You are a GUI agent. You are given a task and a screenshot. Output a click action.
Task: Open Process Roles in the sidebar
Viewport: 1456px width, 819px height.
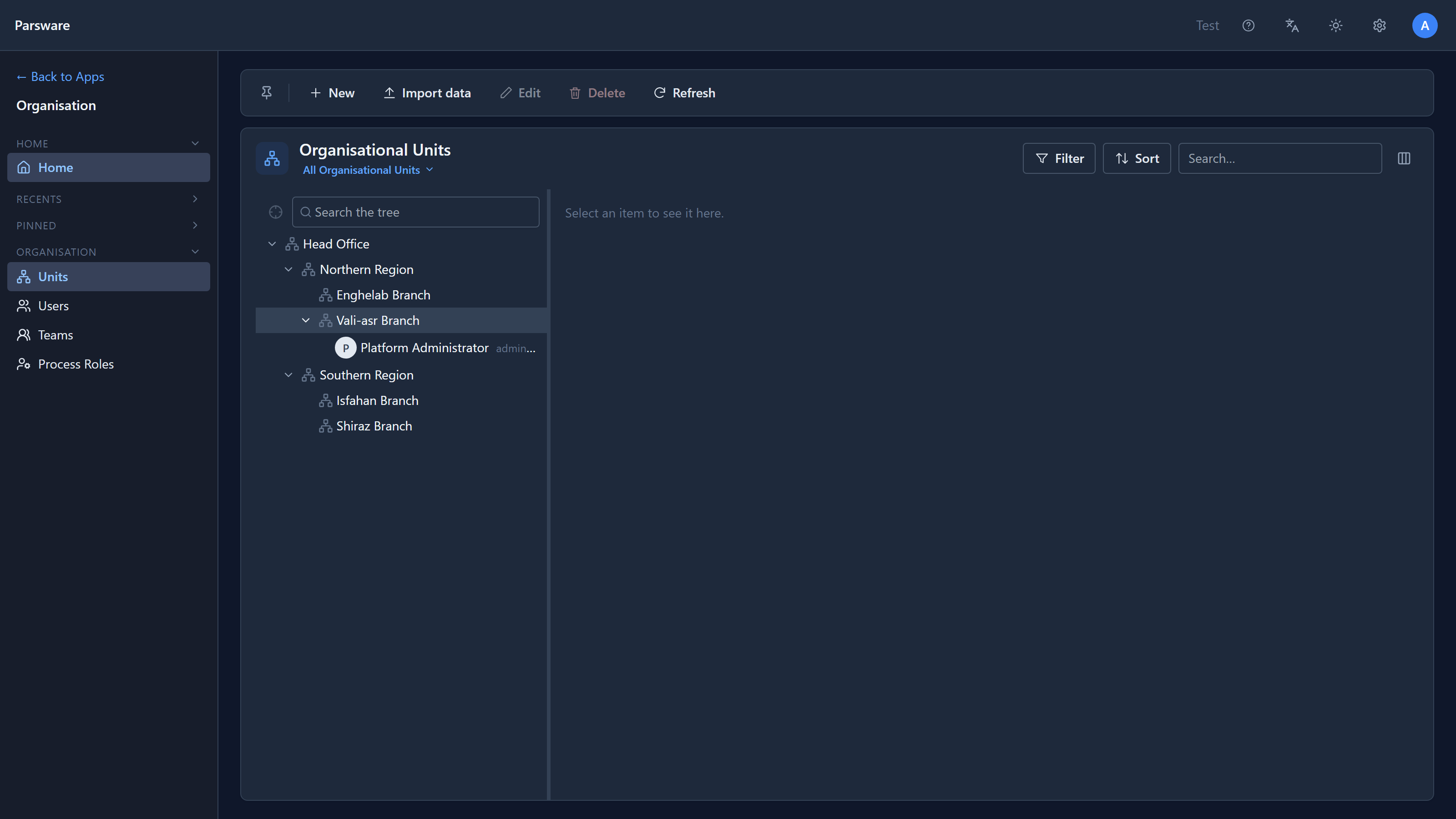pos(109,364)
